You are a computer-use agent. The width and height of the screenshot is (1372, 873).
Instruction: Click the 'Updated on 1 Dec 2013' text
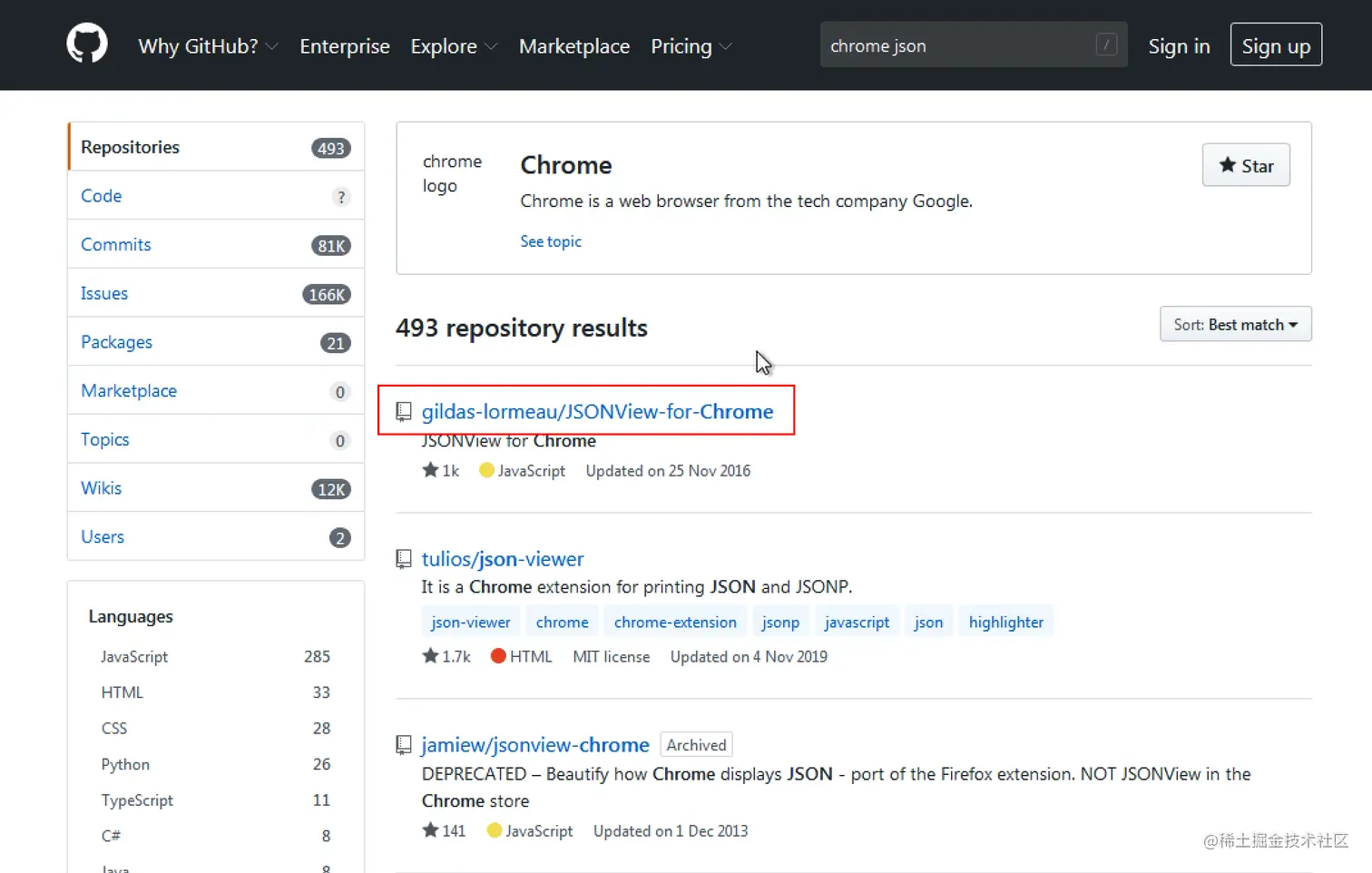coord(671,830)
